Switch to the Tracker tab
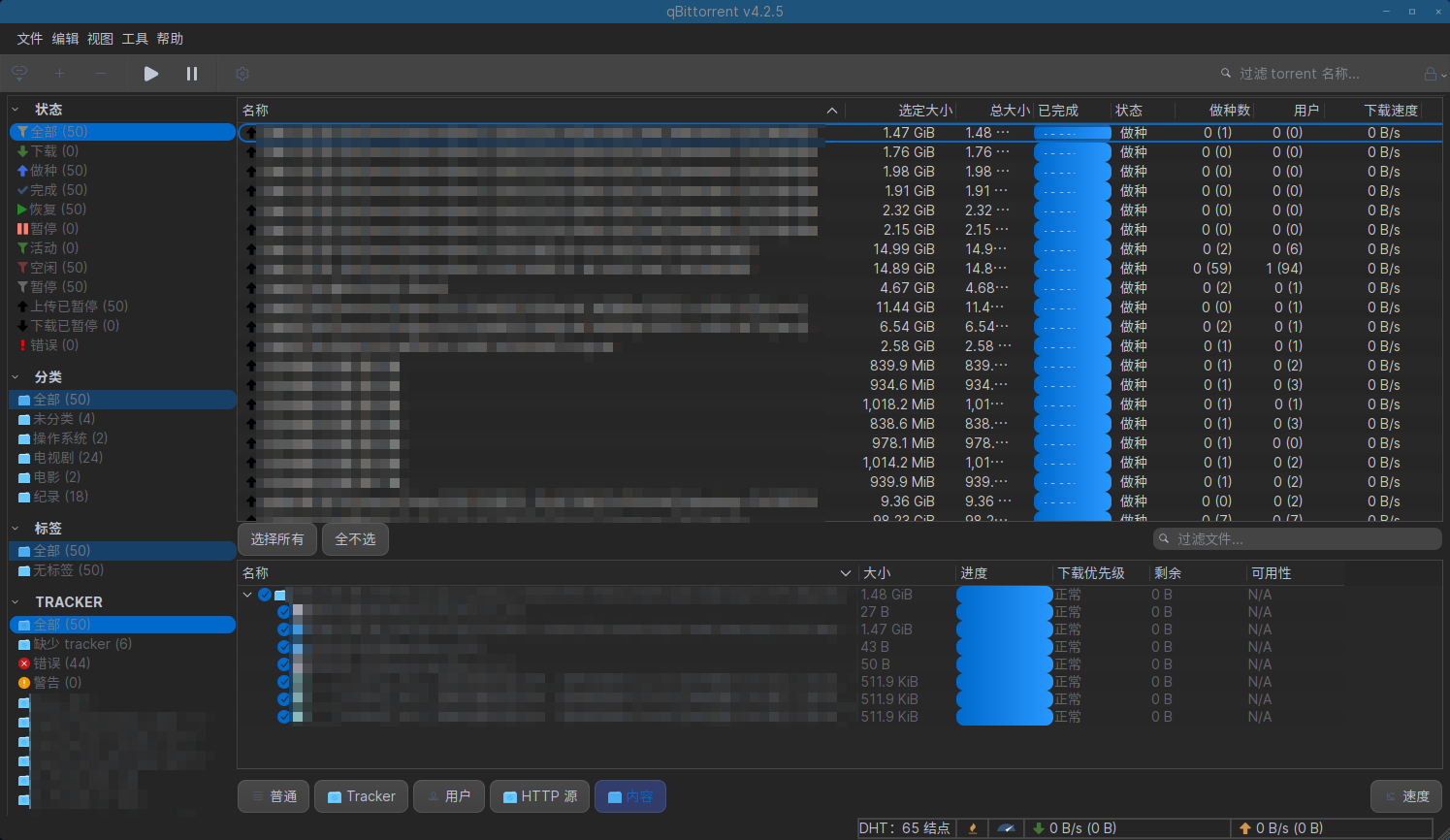 (x=361, y=796)
